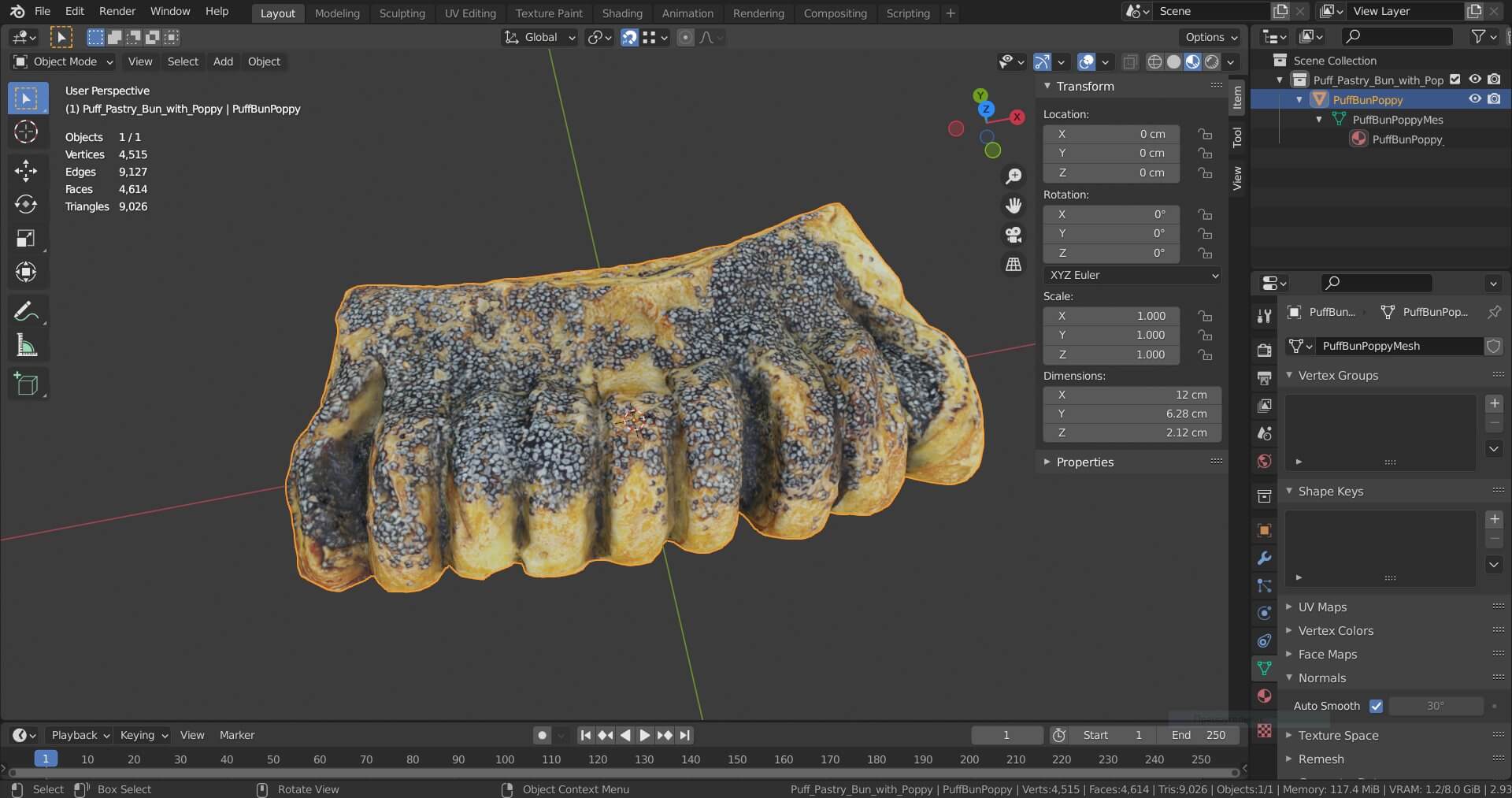
Task: Switch to the Sculpting workspace tab
Action: click(402, 13)
